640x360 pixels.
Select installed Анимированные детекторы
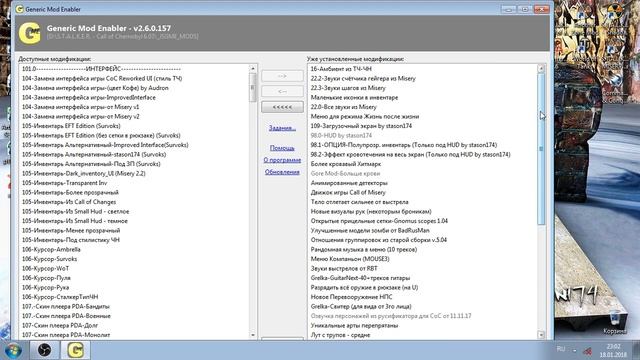[x=349, y=183]
